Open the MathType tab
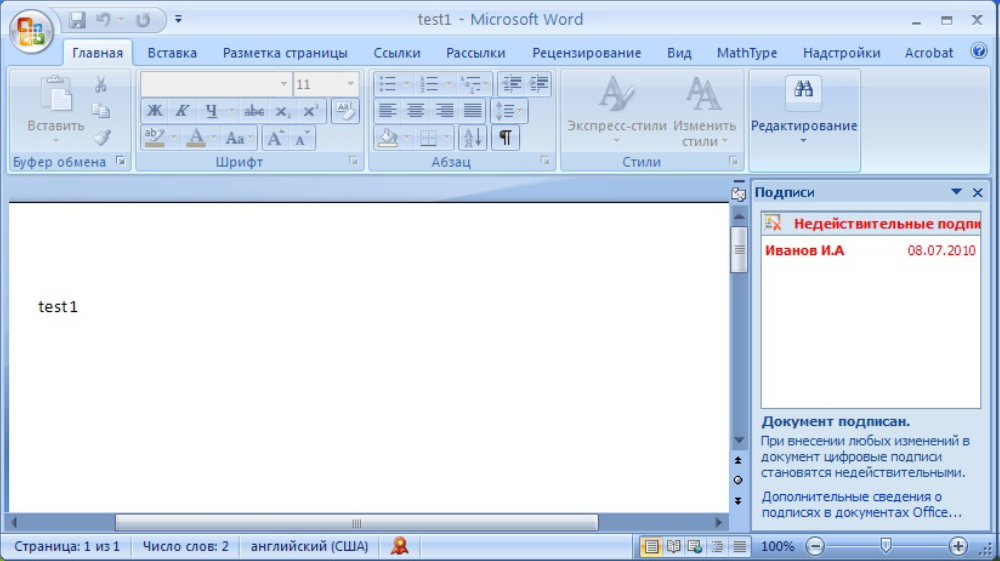This screenshot has height=561, width=1000. (747, 53)
